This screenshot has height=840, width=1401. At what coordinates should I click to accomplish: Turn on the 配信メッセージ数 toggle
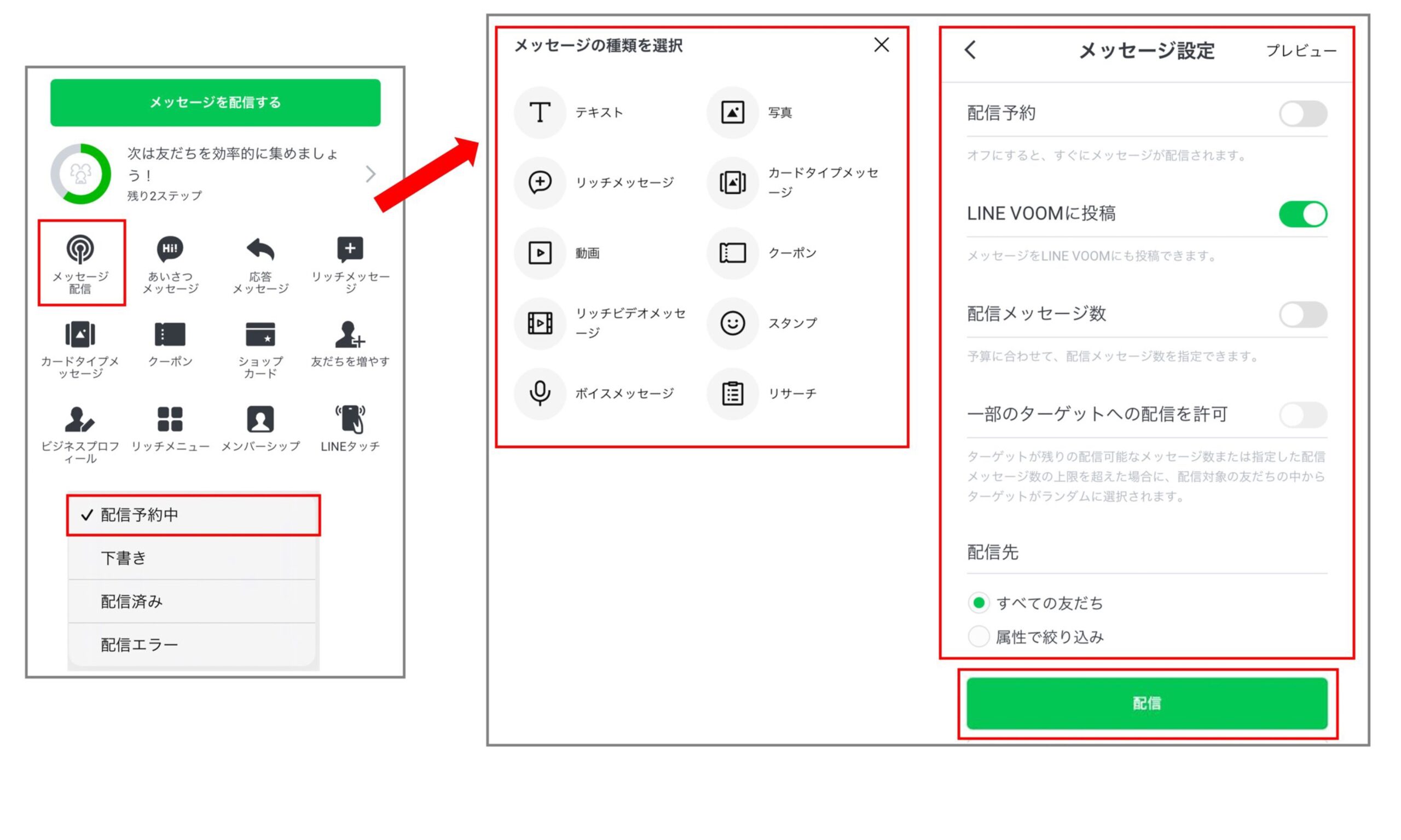coord(1303,314)
